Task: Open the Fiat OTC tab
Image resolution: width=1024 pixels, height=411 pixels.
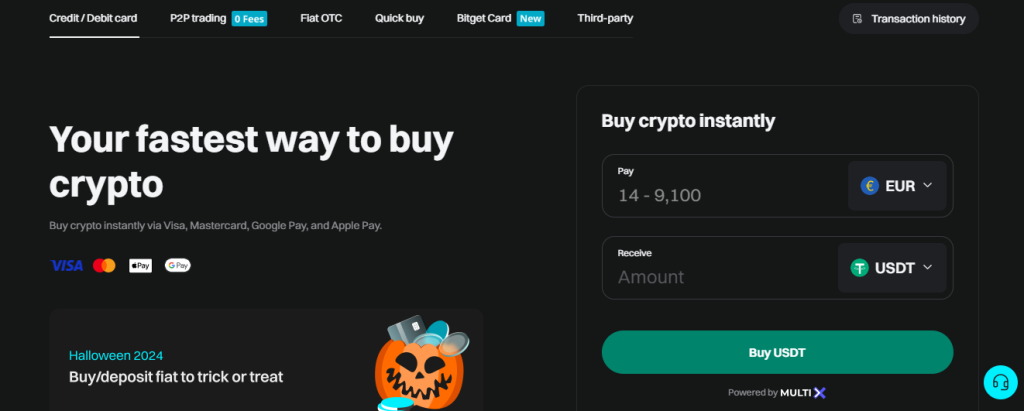Action: click(x=321, y=18)
